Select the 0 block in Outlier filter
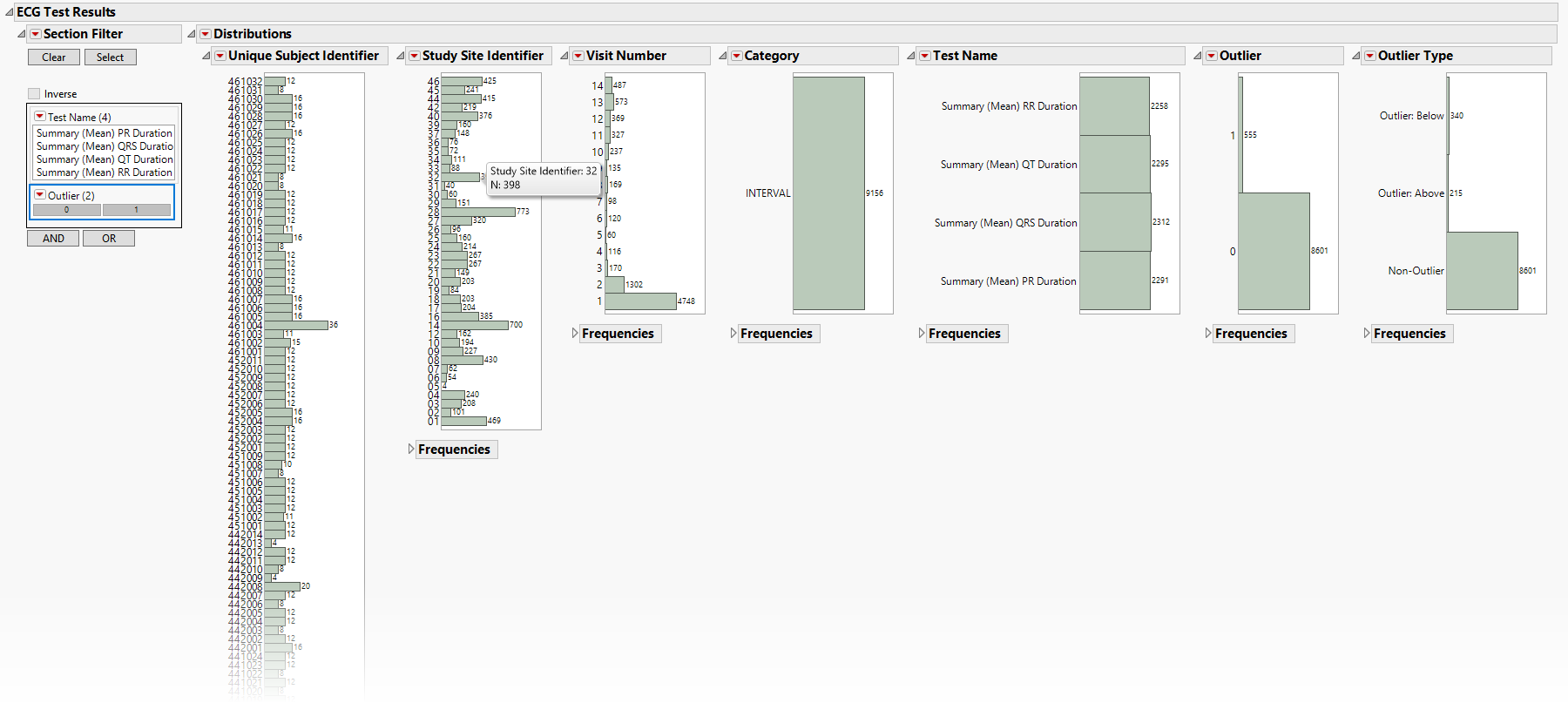1568x703 pixels. pos(67,210)
